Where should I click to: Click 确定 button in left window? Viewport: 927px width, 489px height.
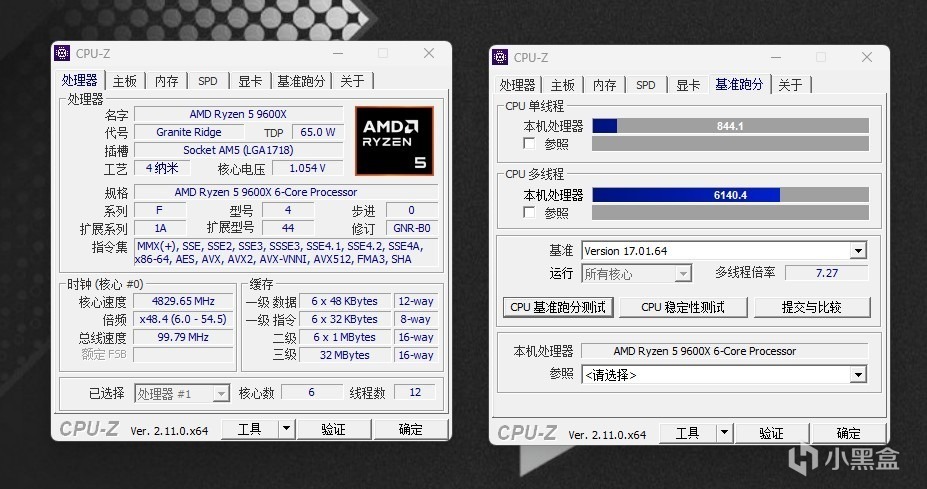coord(410,429)
